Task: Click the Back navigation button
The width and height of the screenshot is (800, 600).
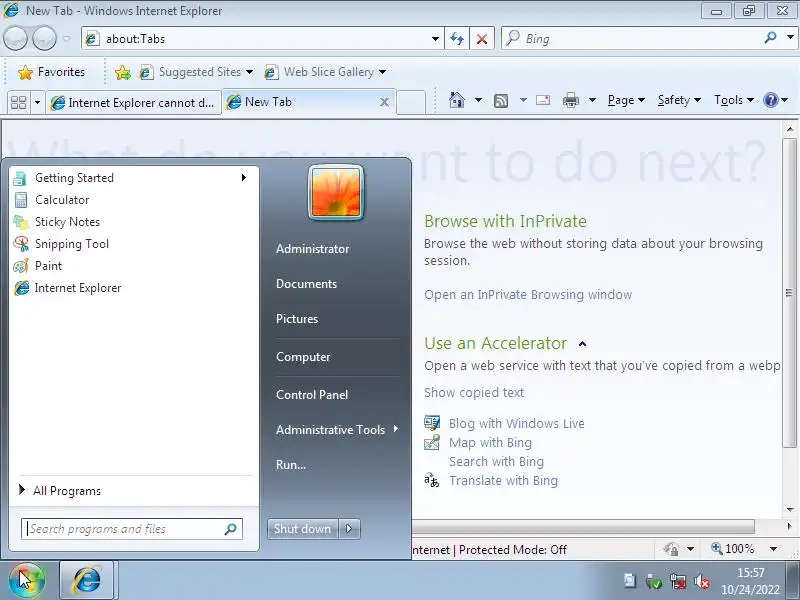Action: point(15,38)
